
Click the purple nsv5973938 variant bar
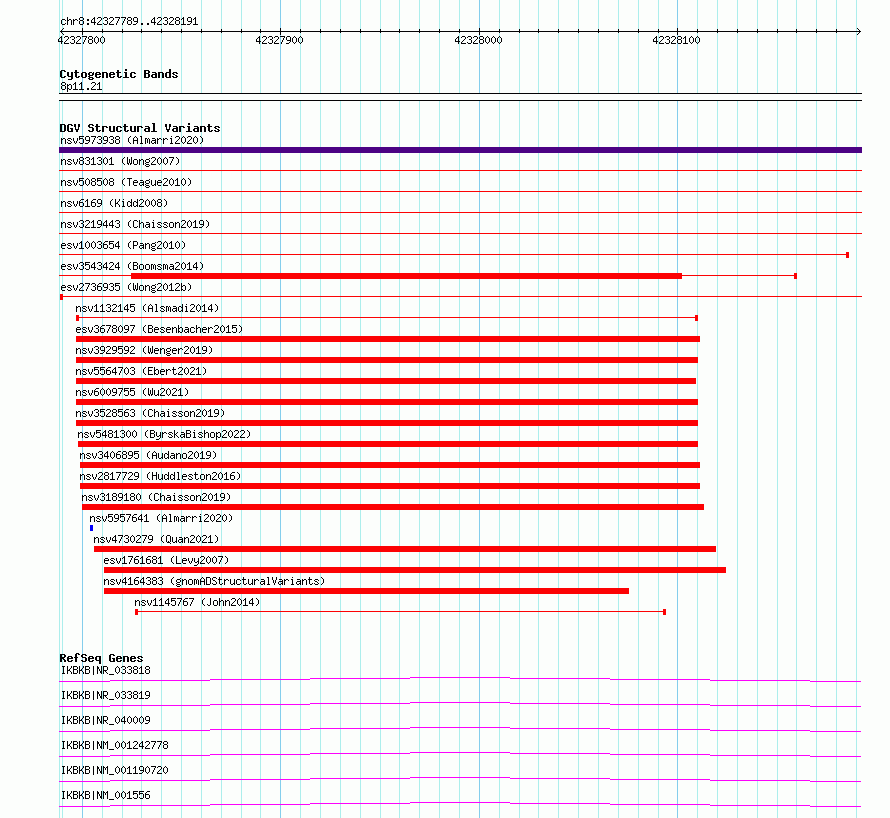460,150
